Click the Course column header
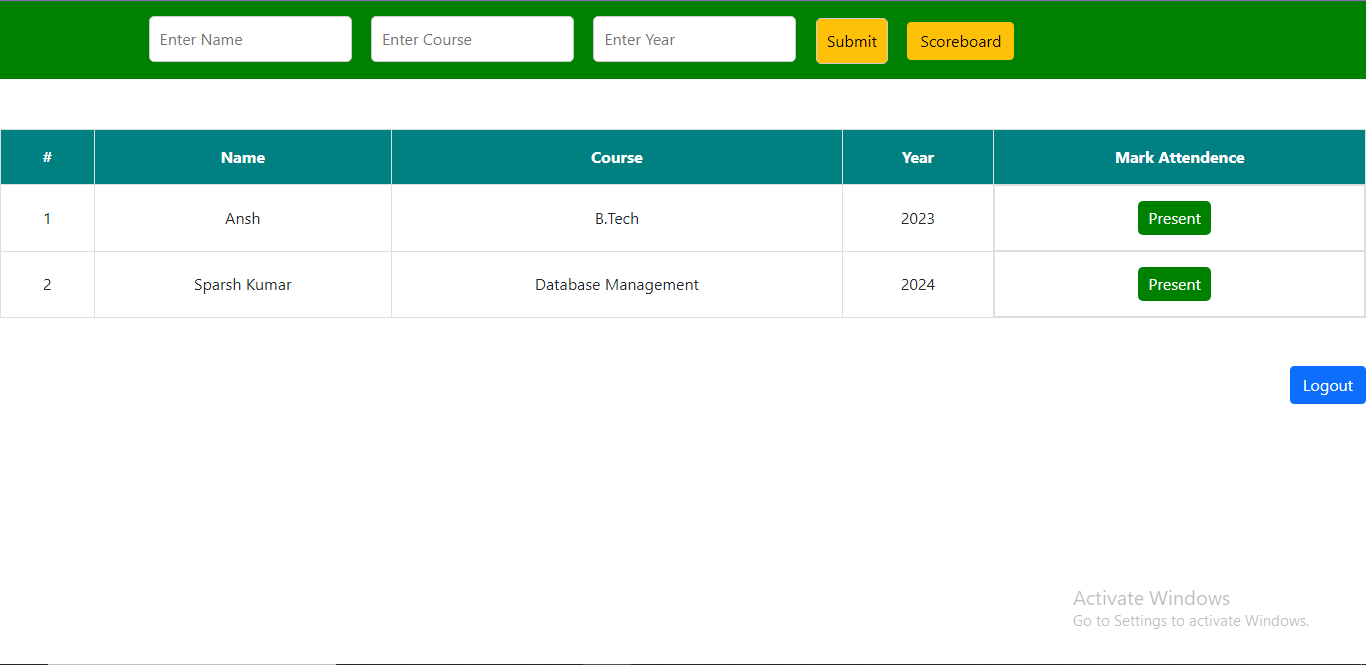Image resolution: width=1366 pixels, height=665 pixels. 617,157
